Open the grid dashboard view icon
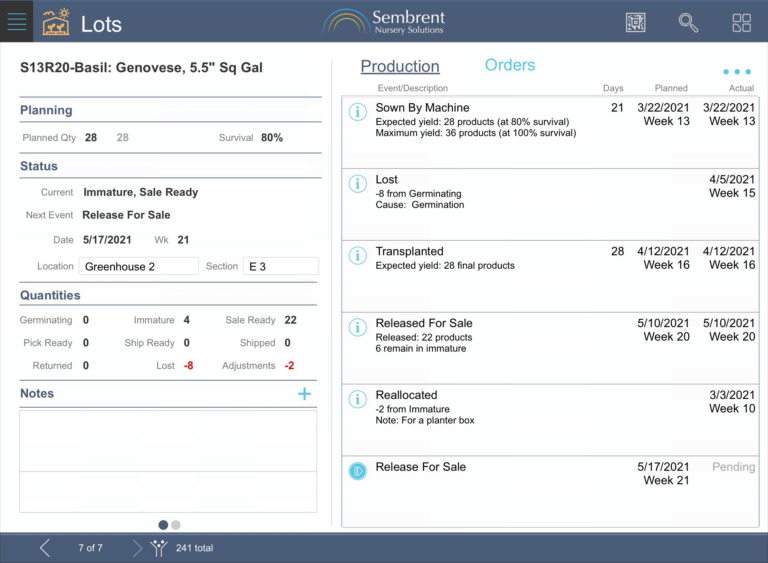Image resolution: width=768 pixels, height=563 pixels. (x=741, y=22)
